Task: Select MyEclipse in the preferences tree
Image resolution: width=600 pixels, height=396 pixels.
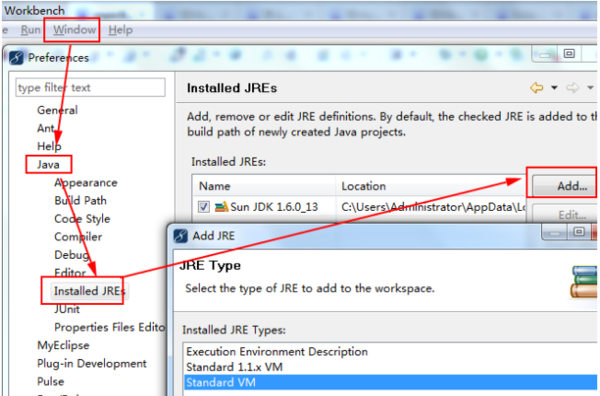Action: tap(63, 345)
